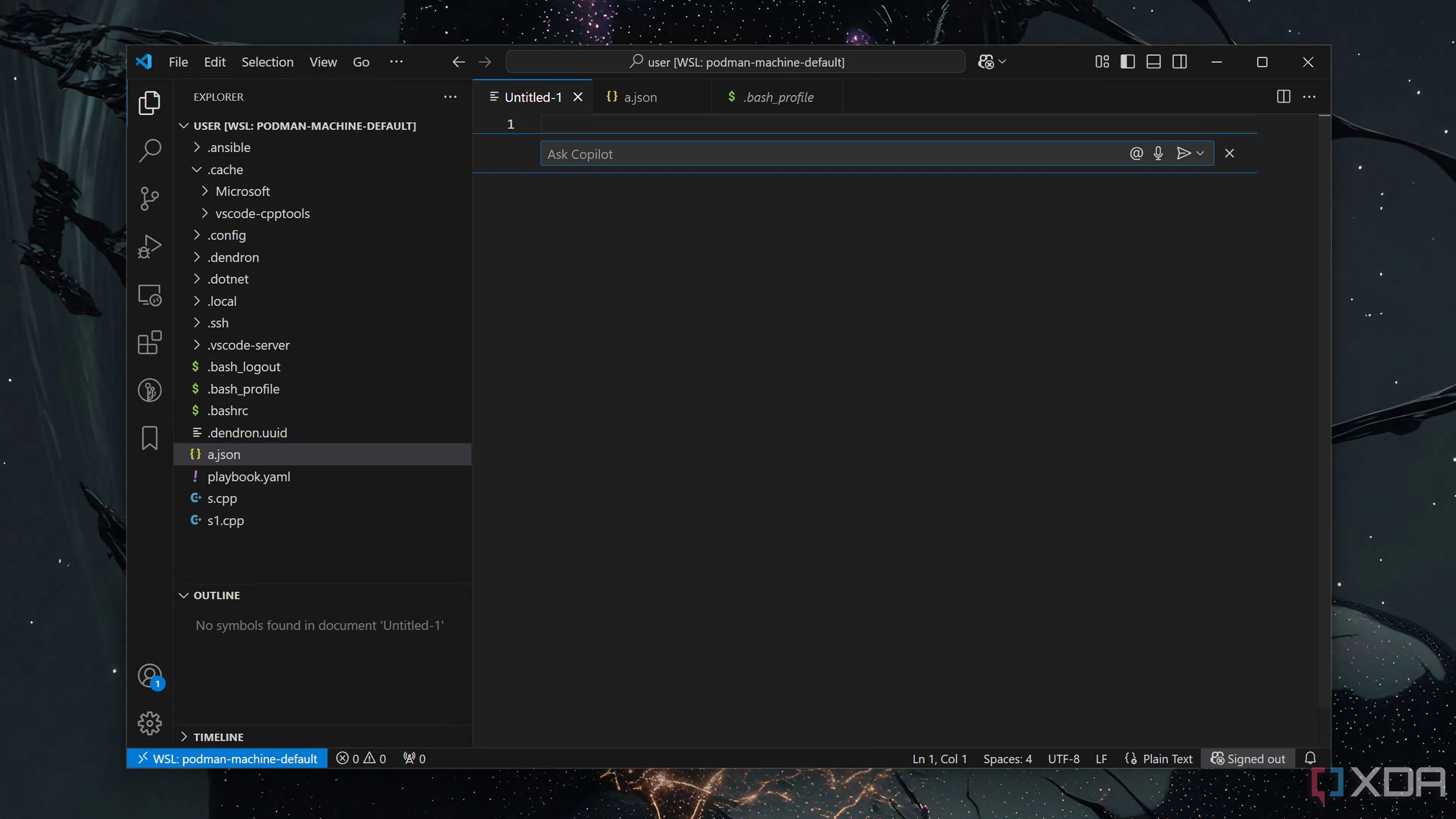The height and width of the screenshot is (819, 1456).
Task: Open playbook.yaml in the explorer
Action: coord(322,477)
